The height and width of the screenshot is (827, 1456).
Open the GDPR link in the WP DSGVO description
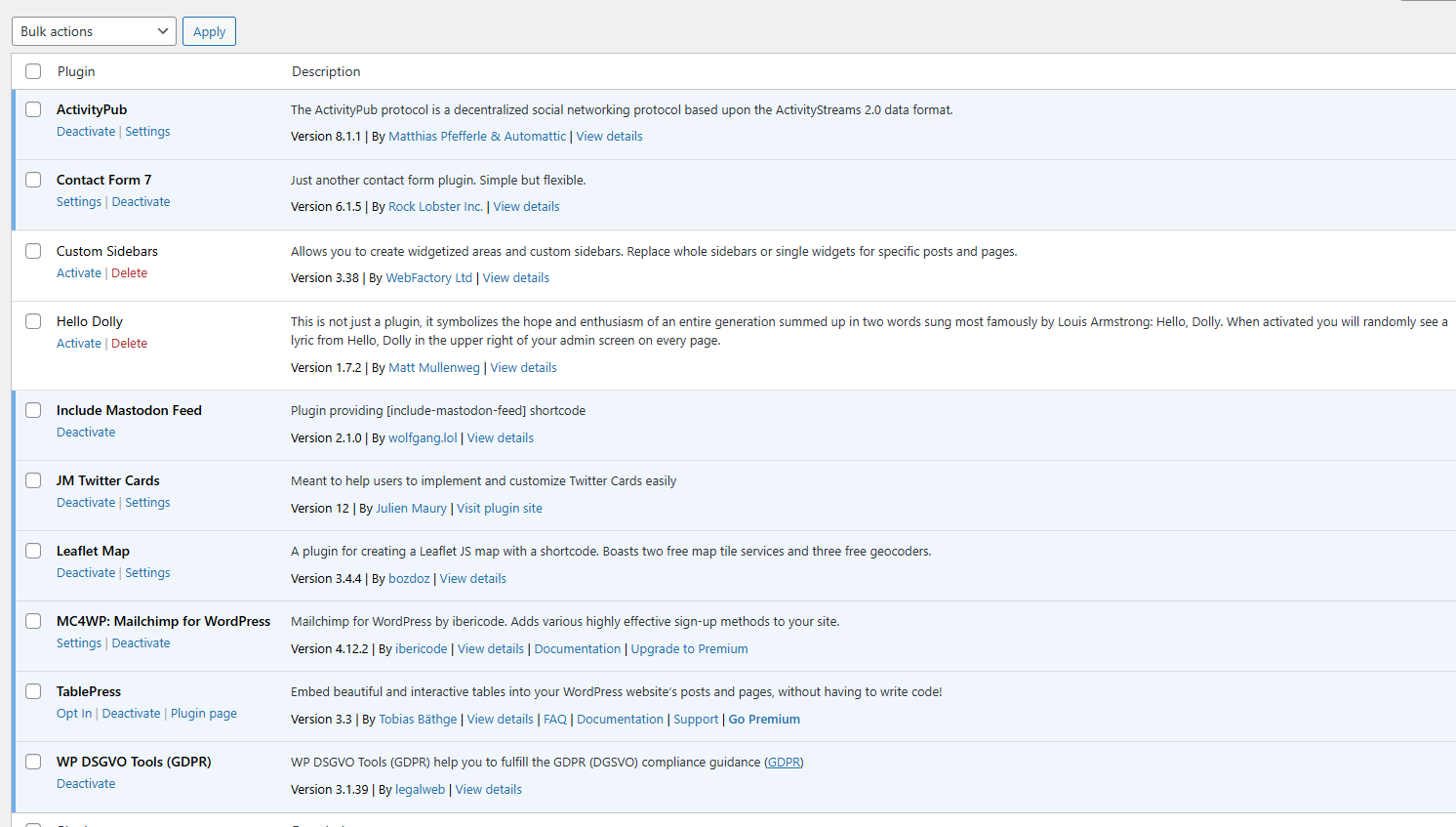pos(784,763)
